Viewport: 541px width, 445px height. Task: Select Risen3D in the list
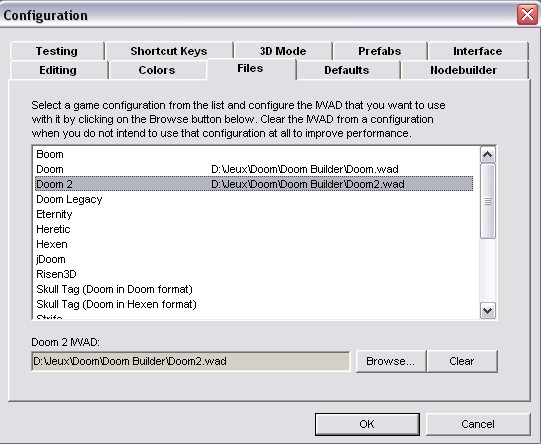click(x=254, y=274)
